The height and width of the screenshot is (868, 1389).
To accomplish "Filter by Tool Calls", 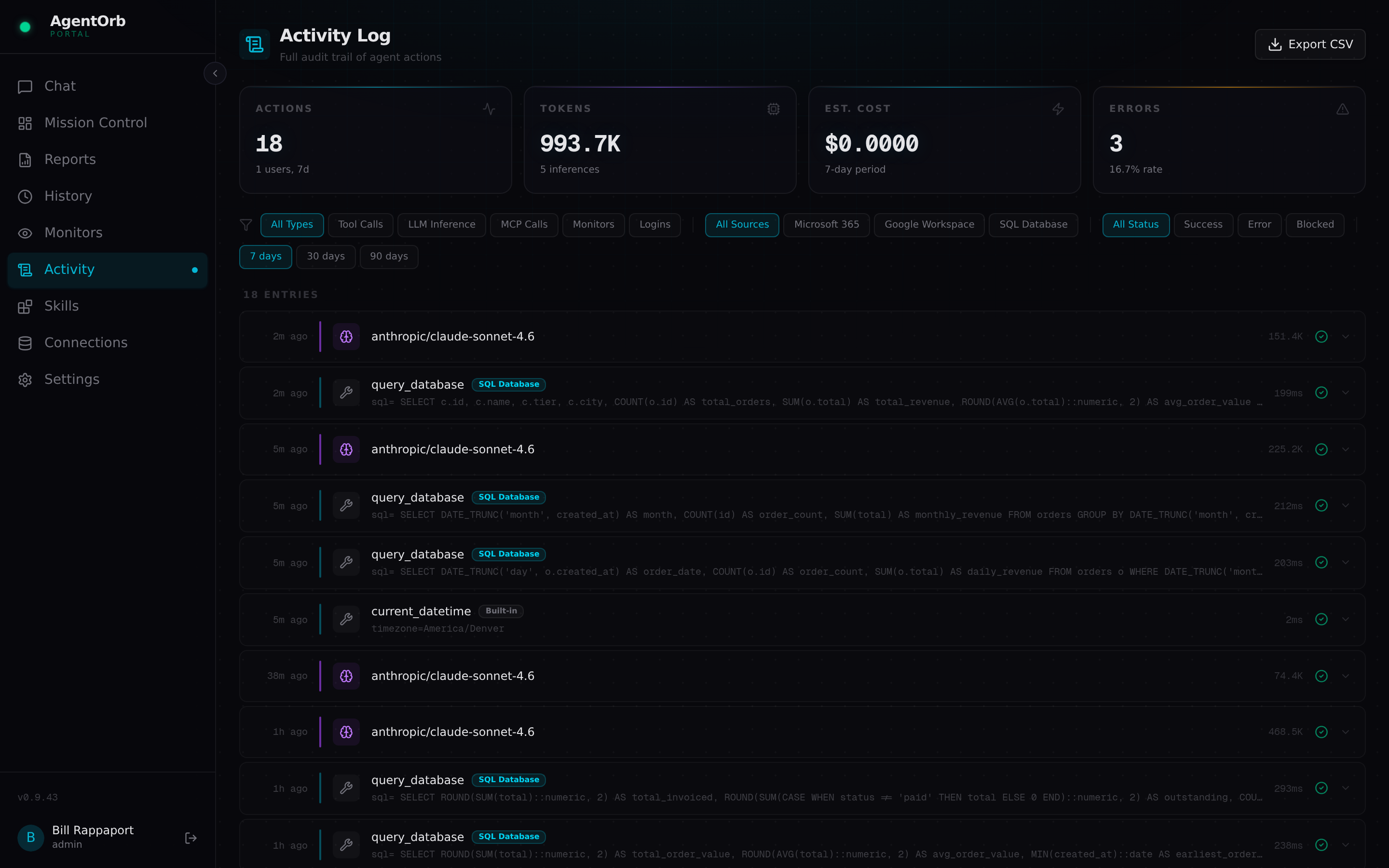I will coord(360,224).
